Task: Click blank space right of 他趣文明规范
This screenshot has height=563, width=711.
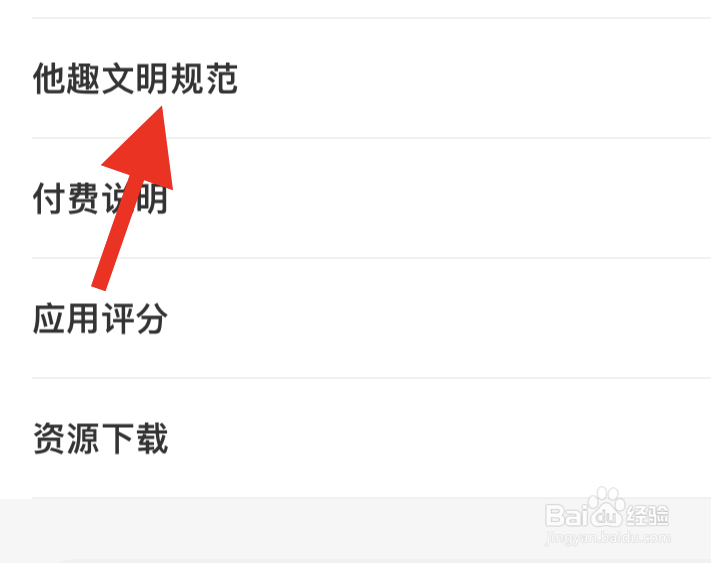Action: click(472, 78)
